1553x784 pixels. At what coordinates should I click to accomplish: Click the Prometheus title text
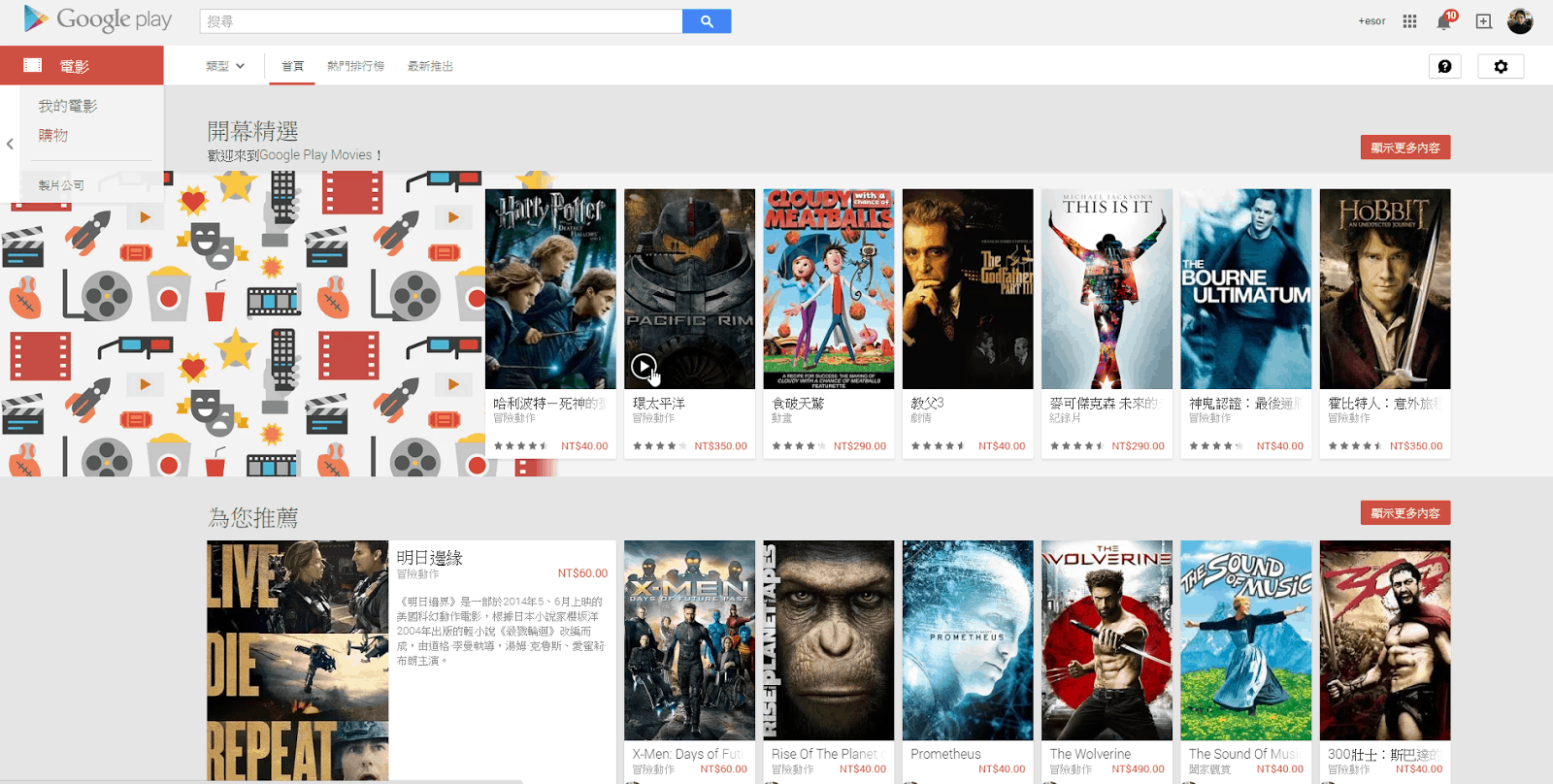945,754
